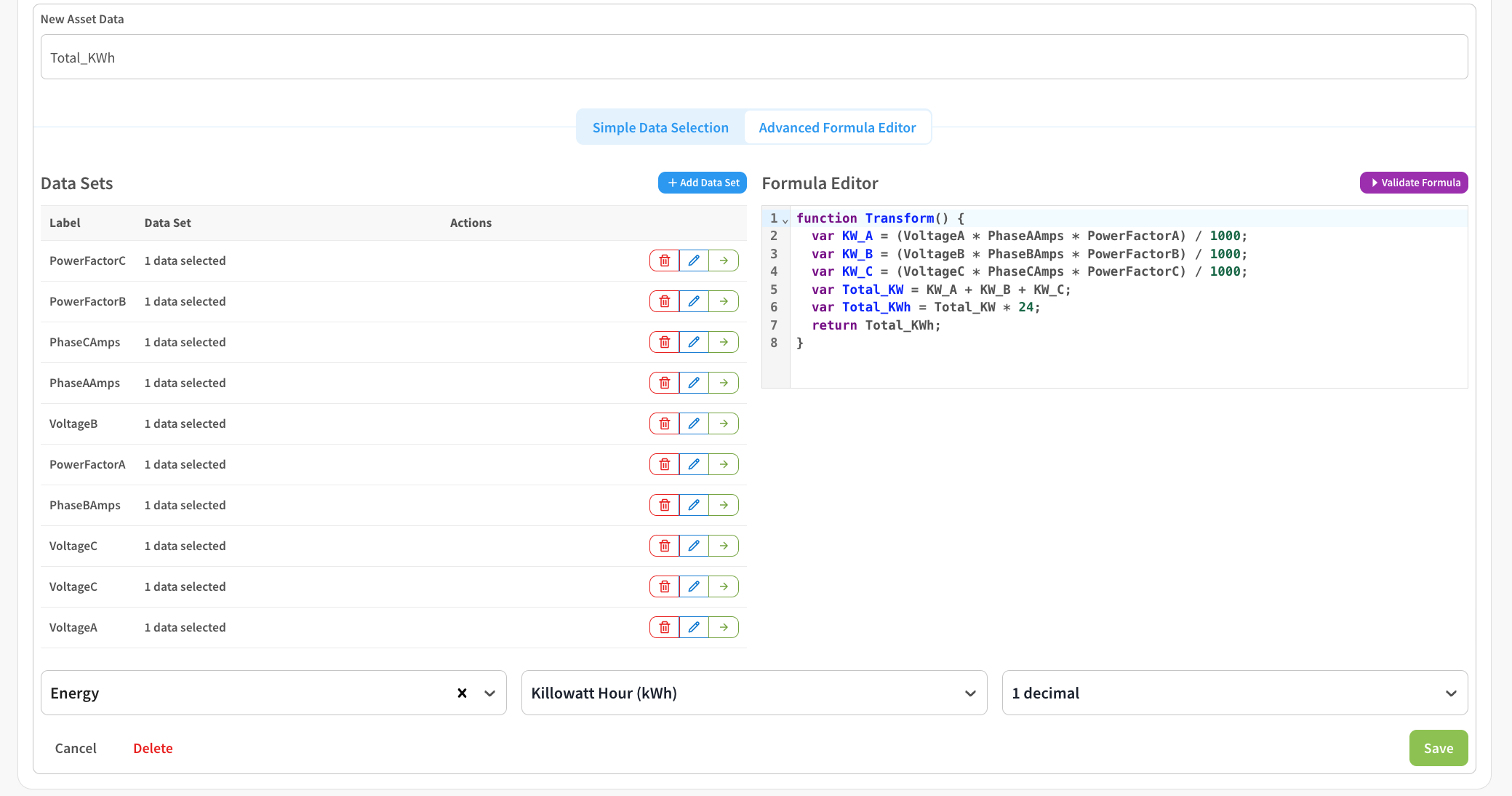This screenshot has width=1512, height=796.
Task: Edit the VoltageA data set
Action: tap(694, 627)
